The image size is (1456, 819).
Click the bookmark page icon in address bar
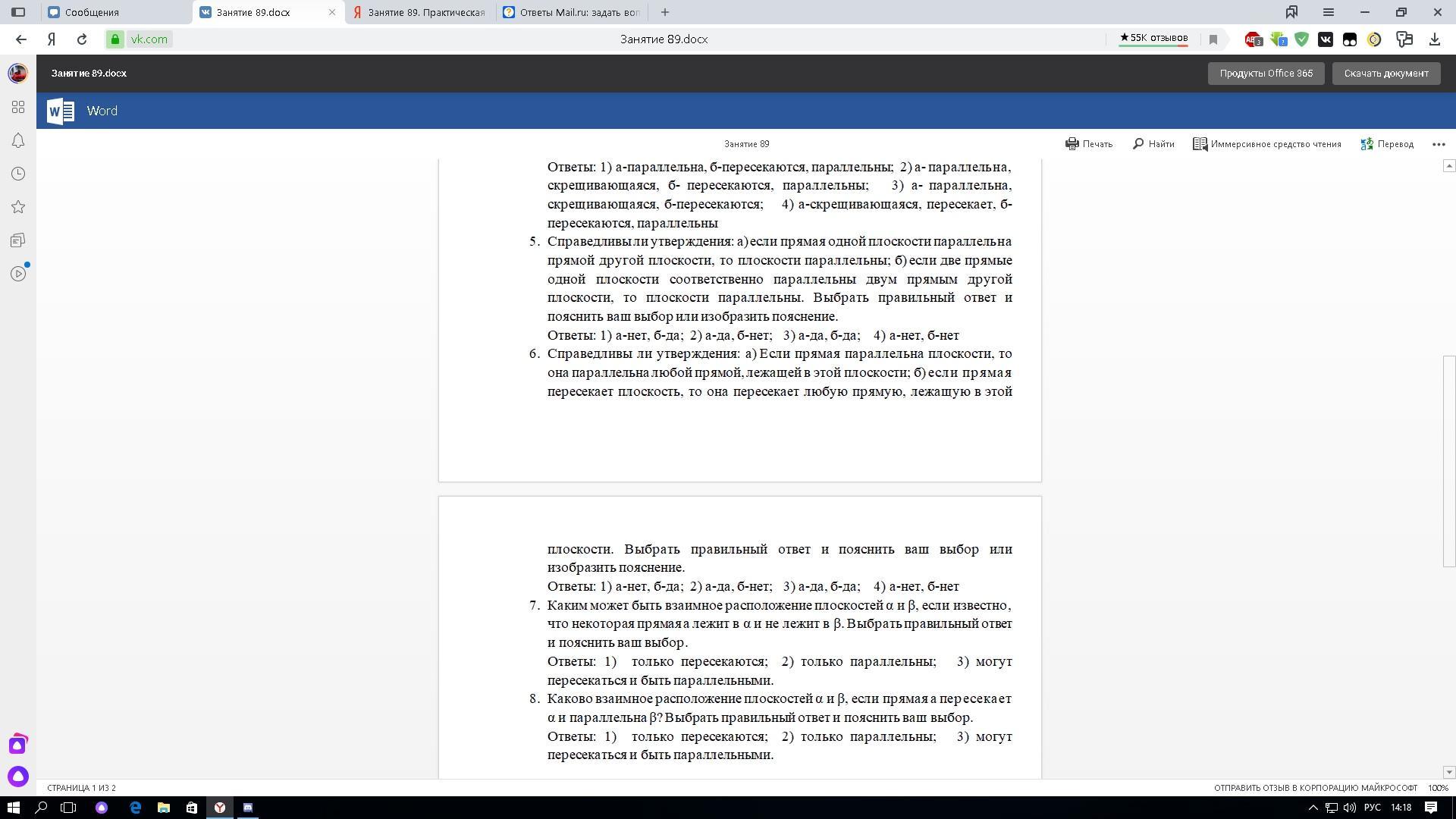click(x=1213, y=39)
